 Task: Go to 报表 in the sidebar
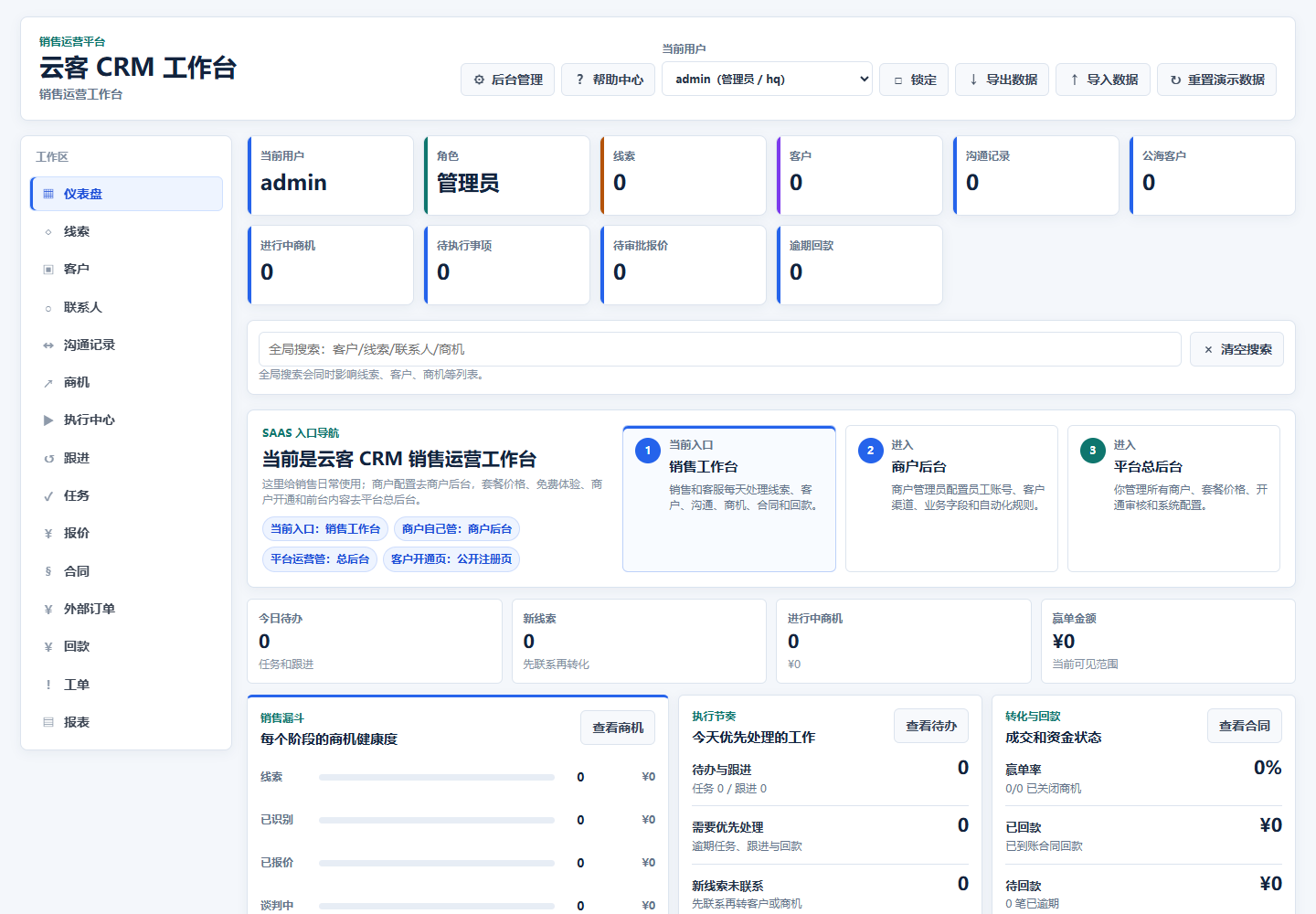click(x=126, y=722)
